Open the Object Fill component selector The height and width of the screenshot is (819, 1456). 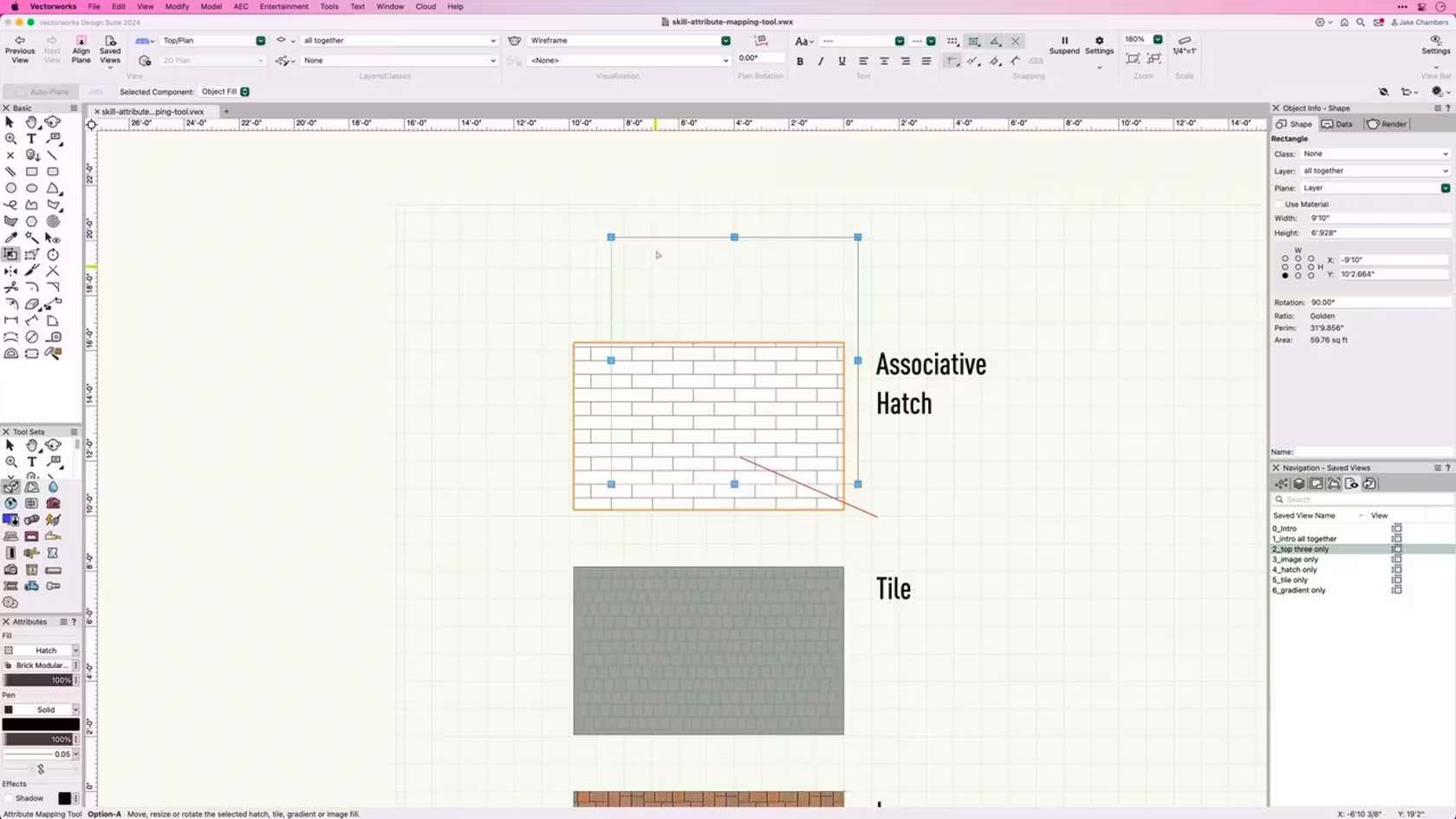pyautogui.click(x=225, y=92)
